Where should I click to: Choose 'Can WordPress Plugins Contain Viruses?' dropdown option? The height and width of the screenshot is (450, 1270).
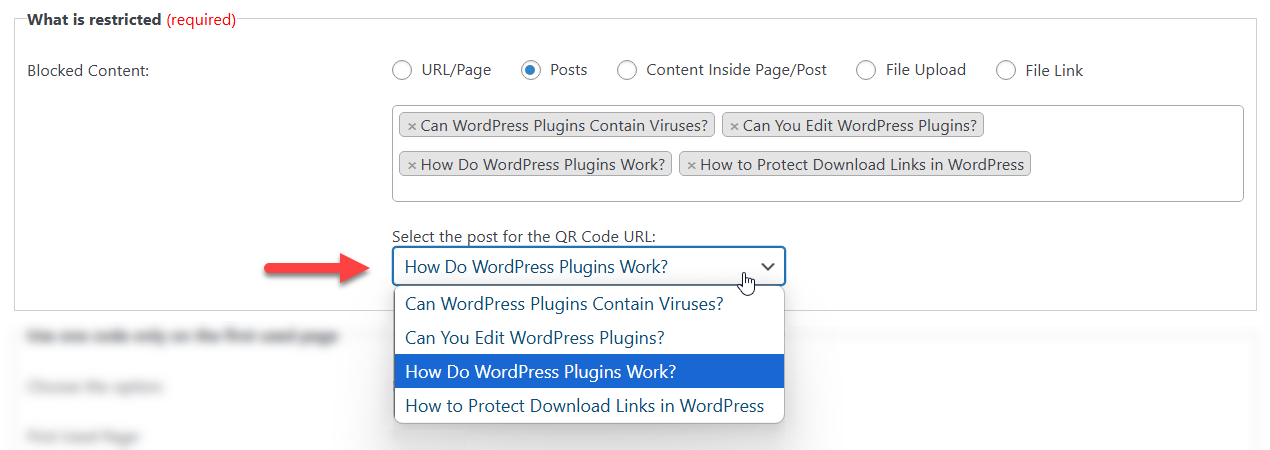pos(589,304)
